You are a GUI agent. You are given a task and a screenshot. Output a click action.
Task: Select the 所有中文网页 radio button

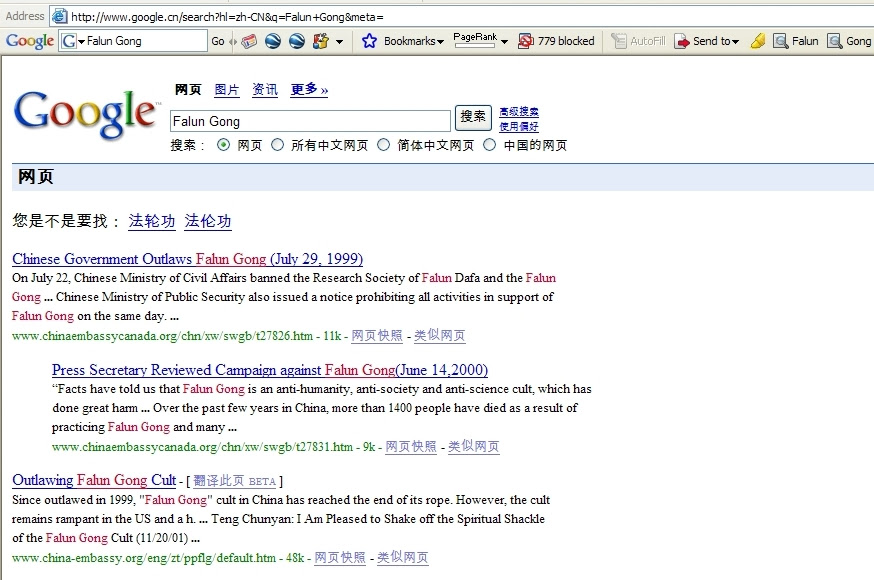(277, 145)
